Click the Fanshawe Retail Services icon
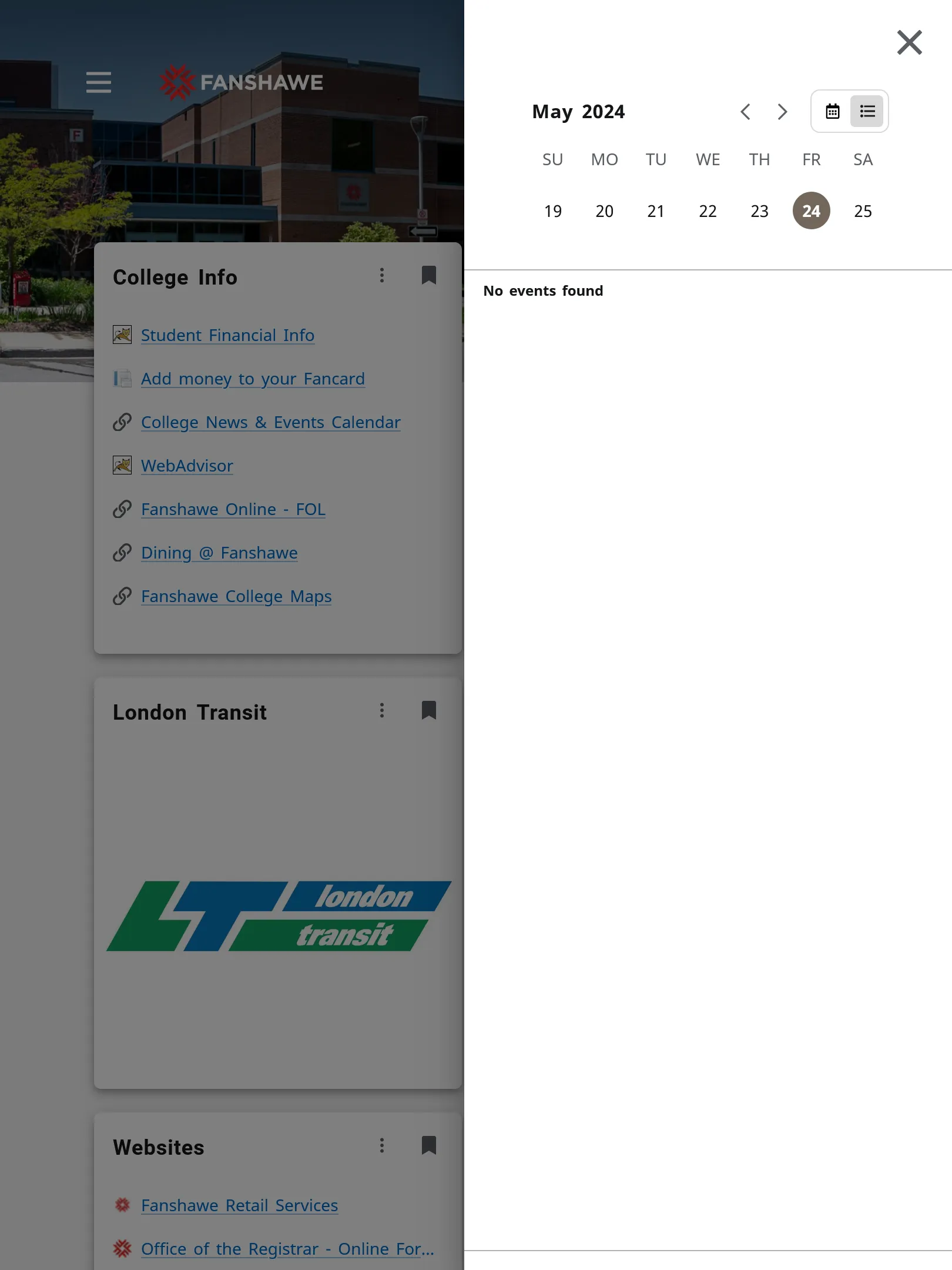 122,1205
